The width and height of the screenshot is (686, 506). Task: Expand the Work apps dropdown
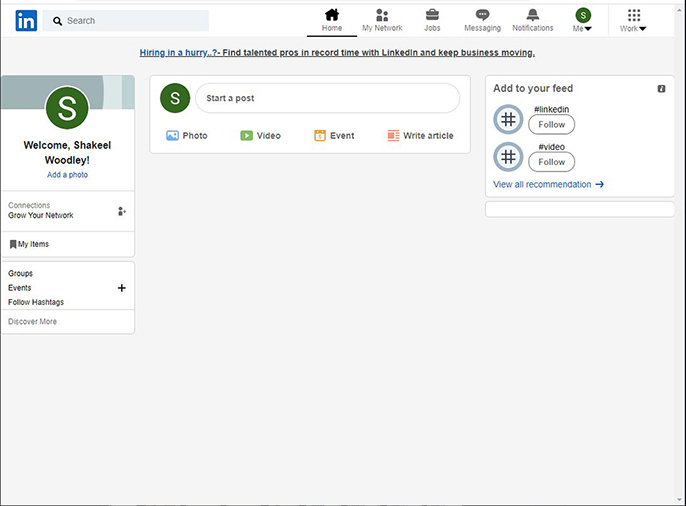click(x=633, y=21)
